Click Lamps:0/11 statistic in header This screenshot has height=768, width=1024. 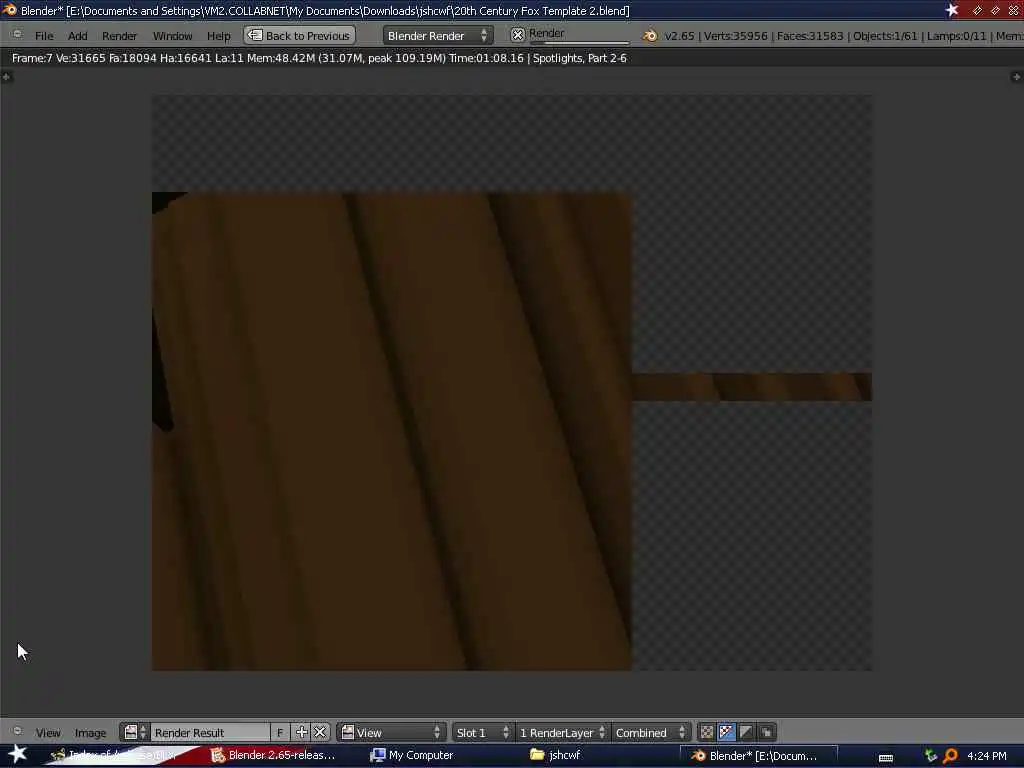(x=956, y=36)
